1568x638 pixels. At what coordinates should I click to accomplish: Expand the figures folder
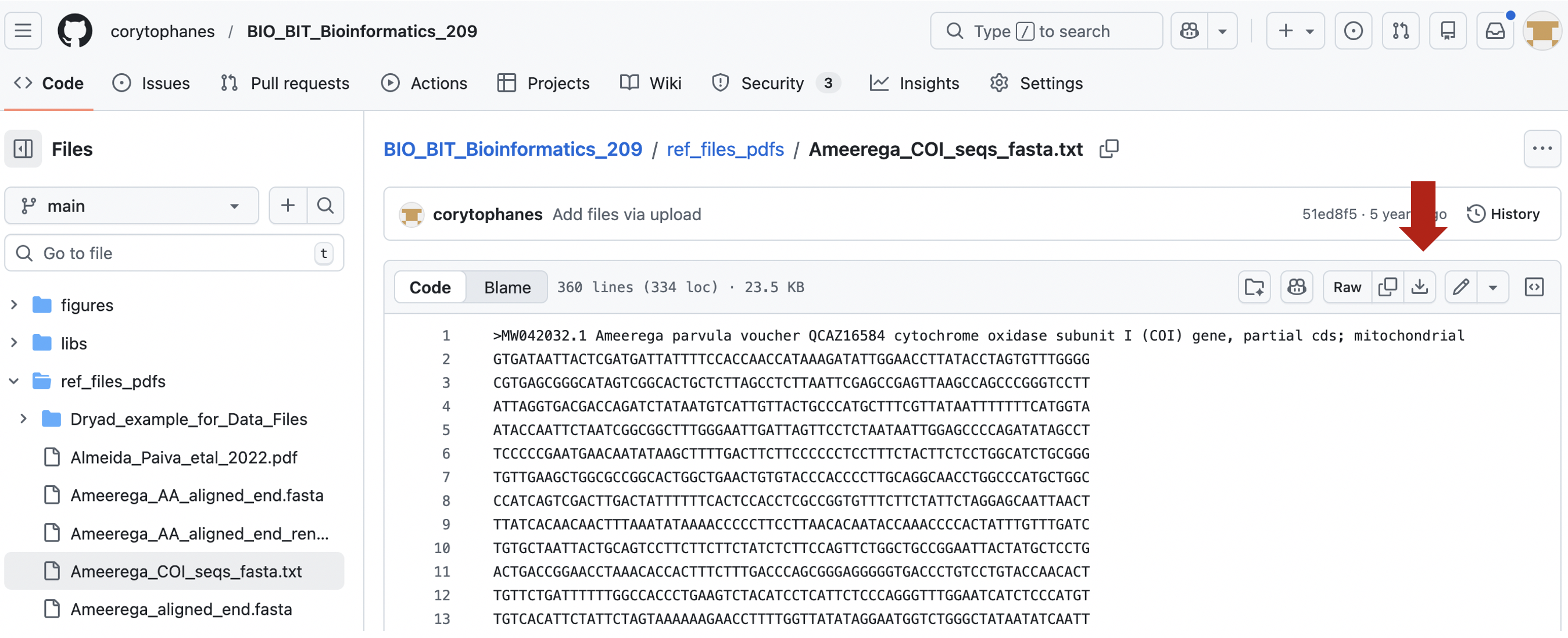point(14,305)
